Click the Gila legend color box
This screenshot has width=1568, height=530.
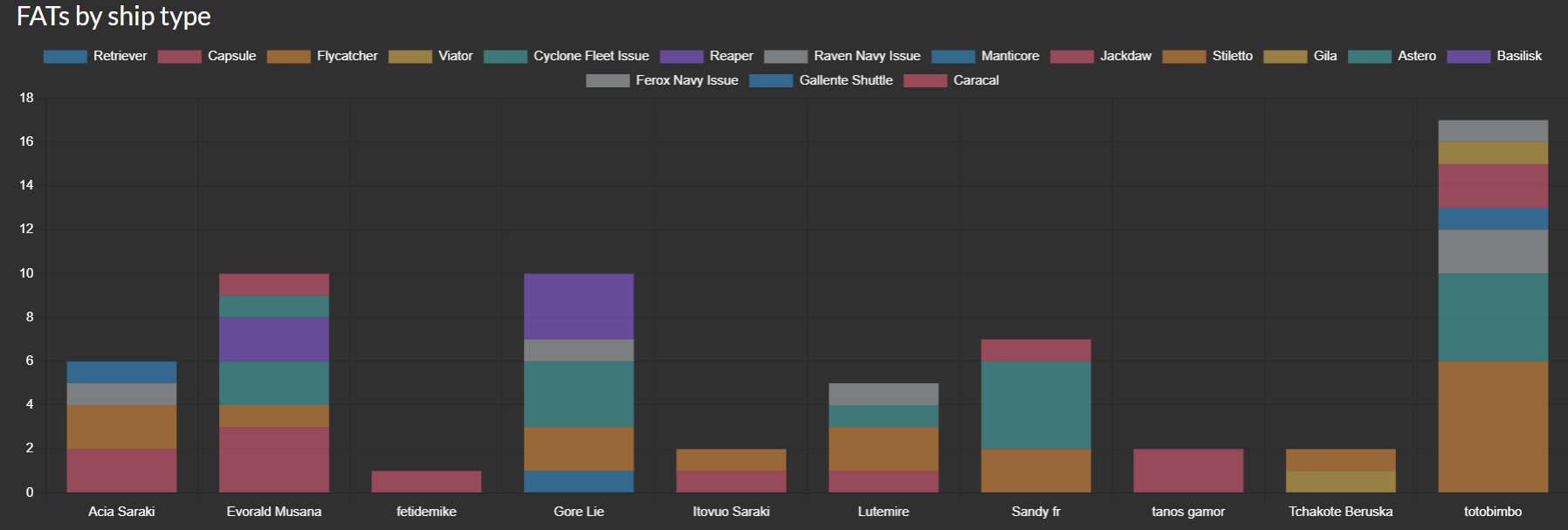pos(1285,57)
